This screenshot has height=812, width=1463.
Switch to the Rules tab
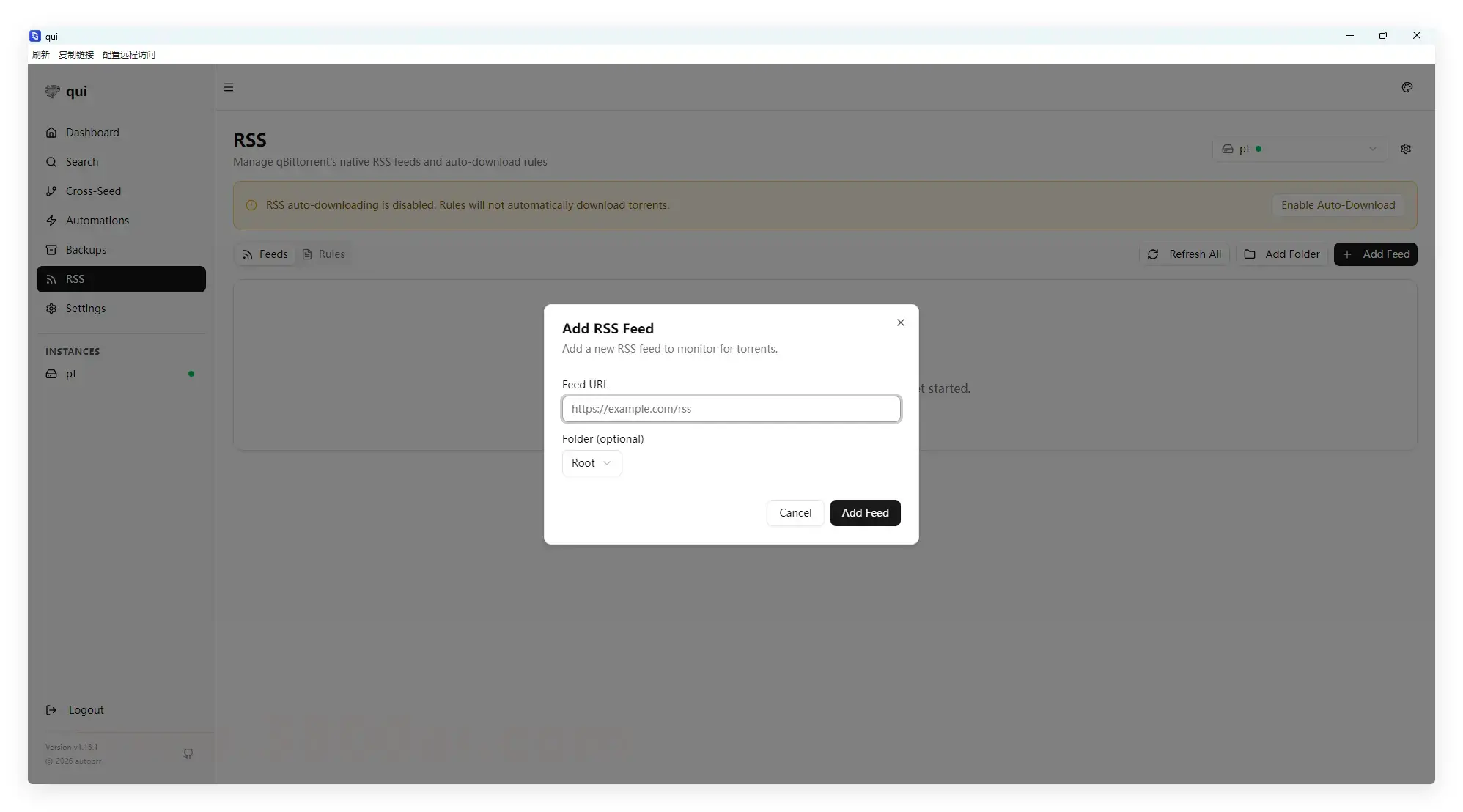click(x=323, y=254)
